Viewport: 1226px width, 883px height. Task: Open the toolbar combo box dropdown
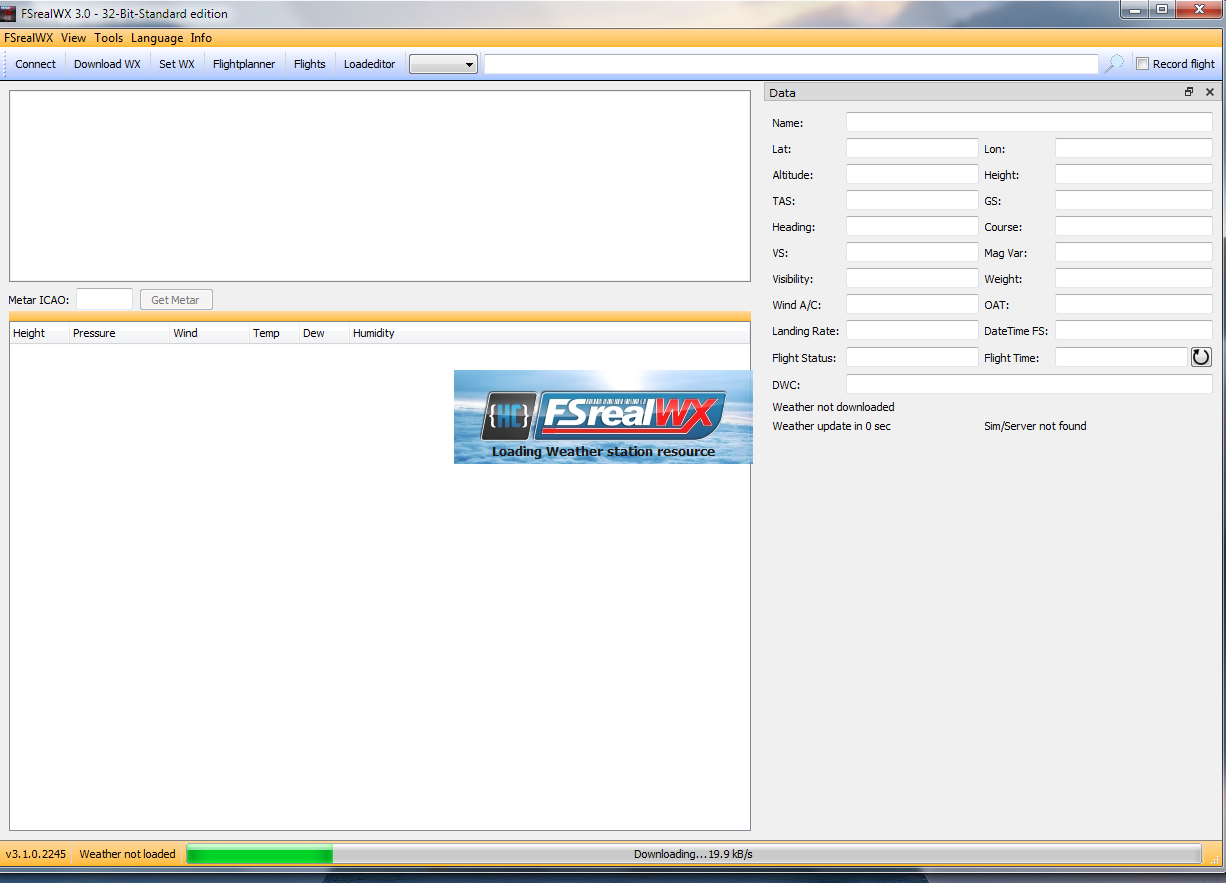[x=443, y=64]
